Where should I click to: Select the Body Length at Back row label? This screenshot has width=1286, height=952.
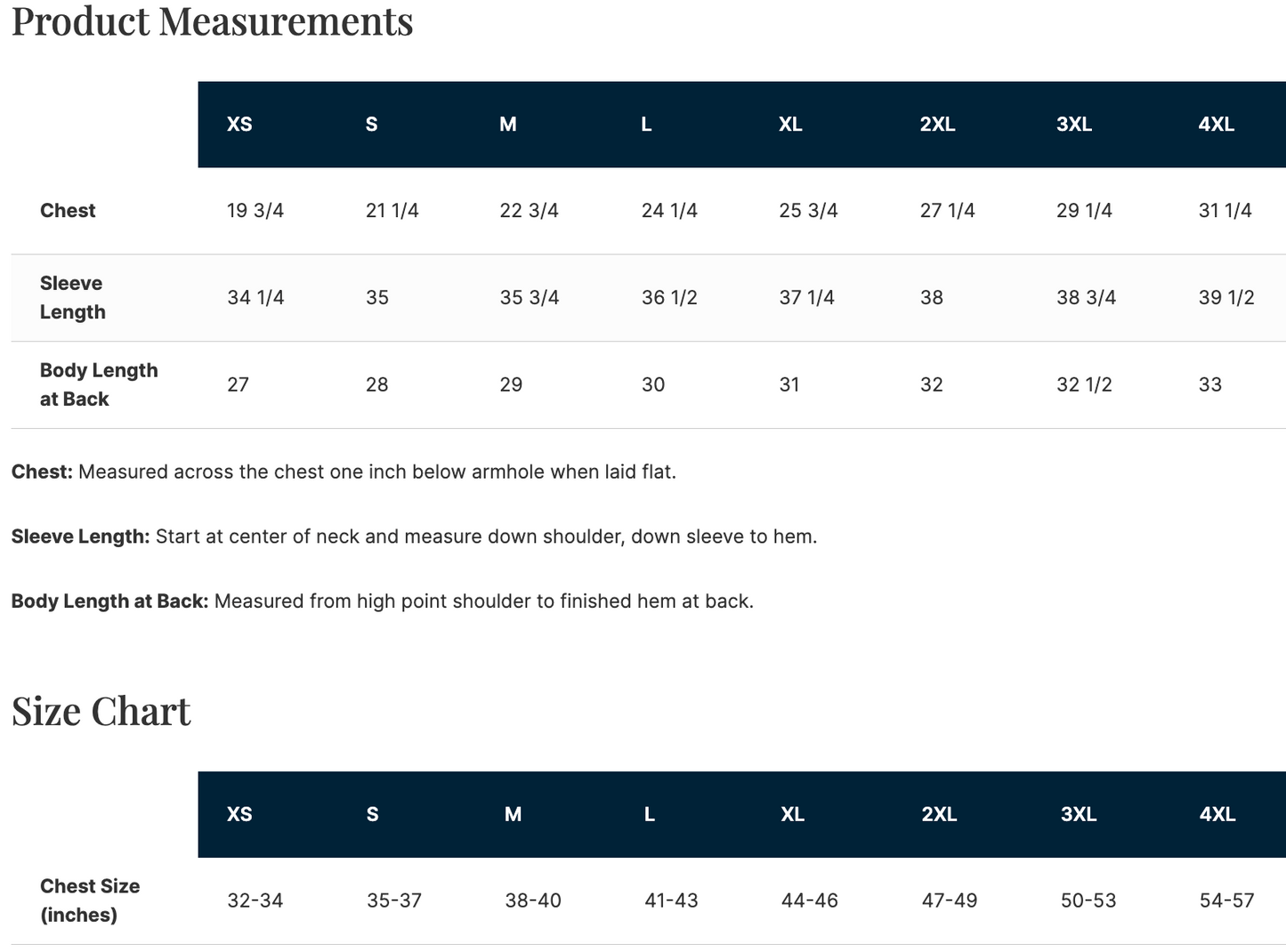click(99, 384)
